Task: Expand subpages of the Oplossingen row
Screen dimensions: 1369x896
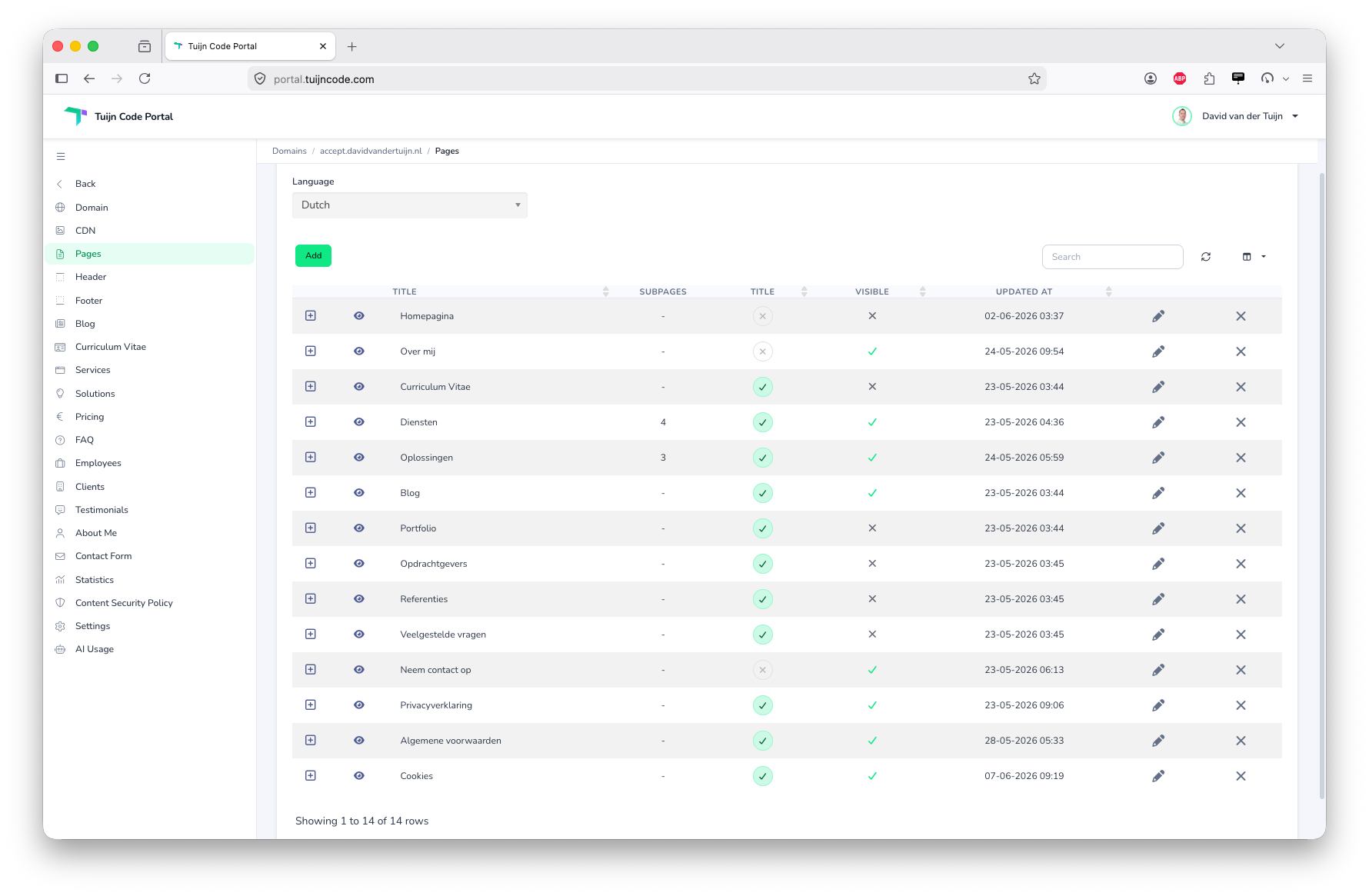Action: pos(311,458)
